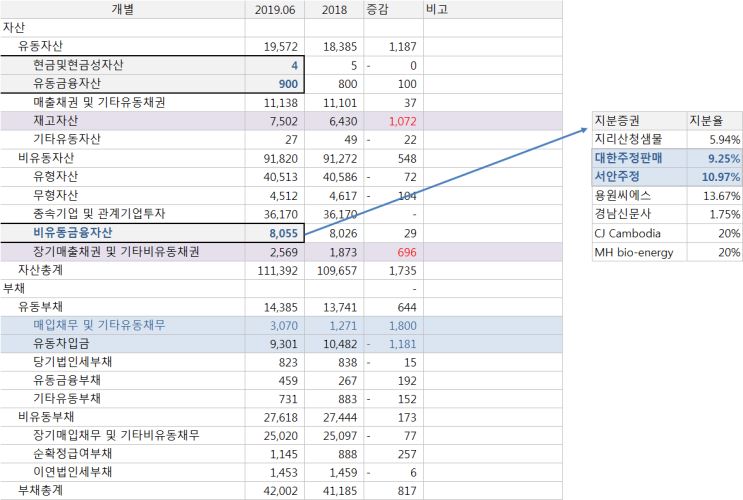Click the 유동부채 label
The width and height of the screenshot is (743, 500).
(x=40, y=307)
